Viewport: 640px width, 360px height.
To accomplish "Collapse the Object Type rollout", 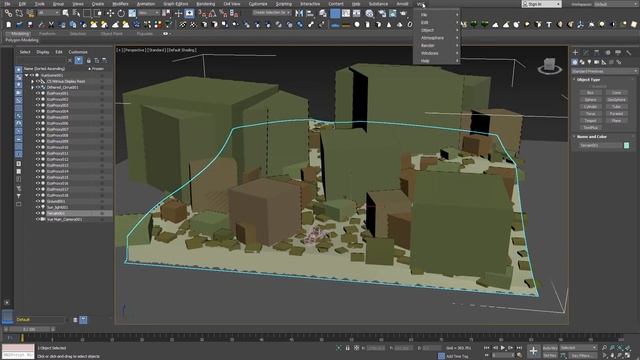I will 588,80.
